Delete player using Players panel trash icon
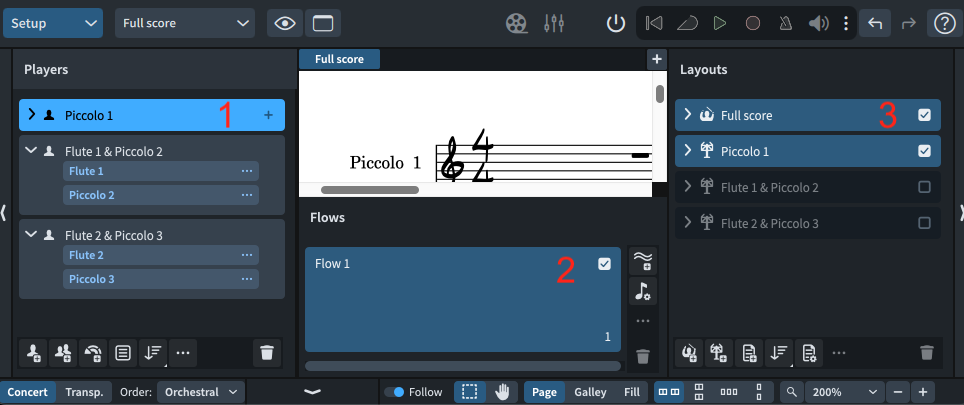The width and height of the screenshot is (964, 405). coord(266,352)
